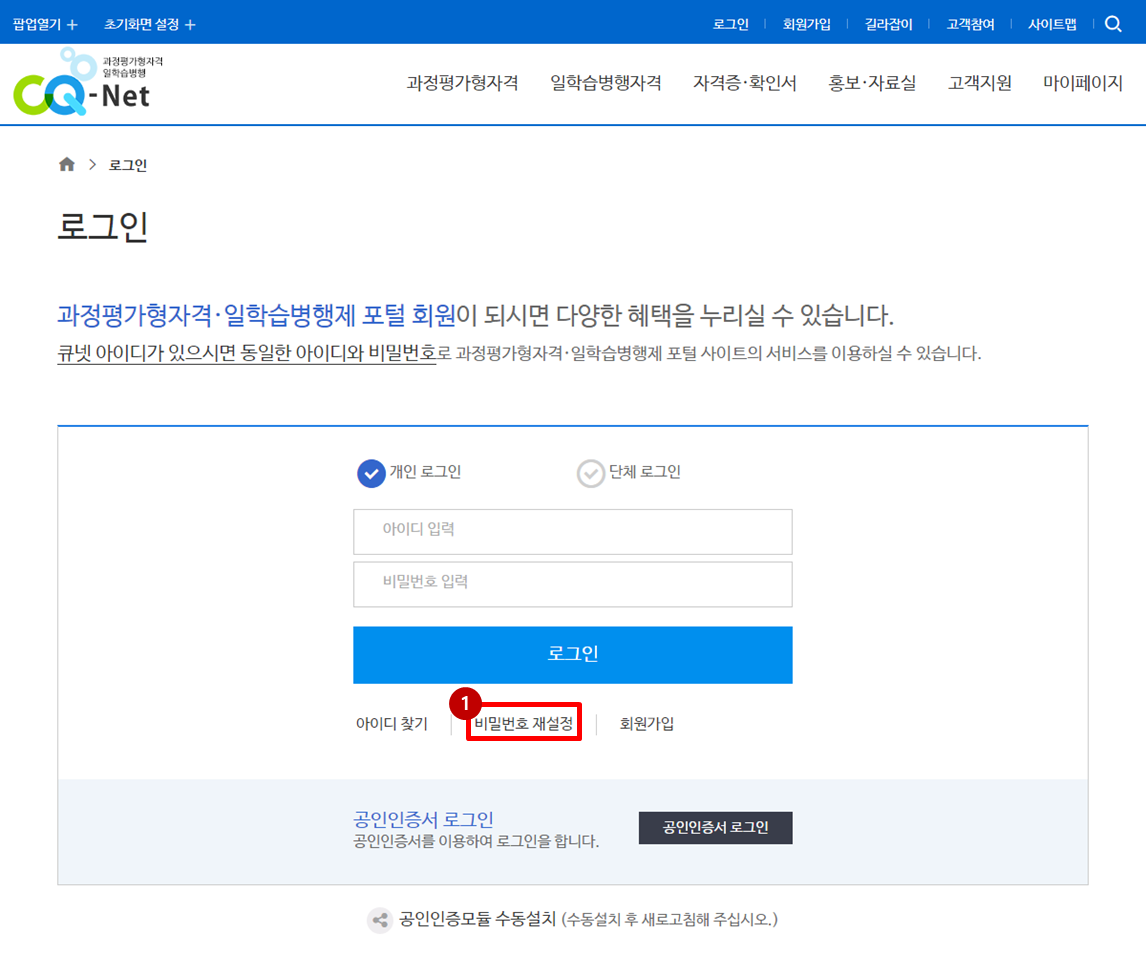Screen dimensions: 1146x955
Task: Click 로그인 breadcrumb text
Action: (128, 165)
